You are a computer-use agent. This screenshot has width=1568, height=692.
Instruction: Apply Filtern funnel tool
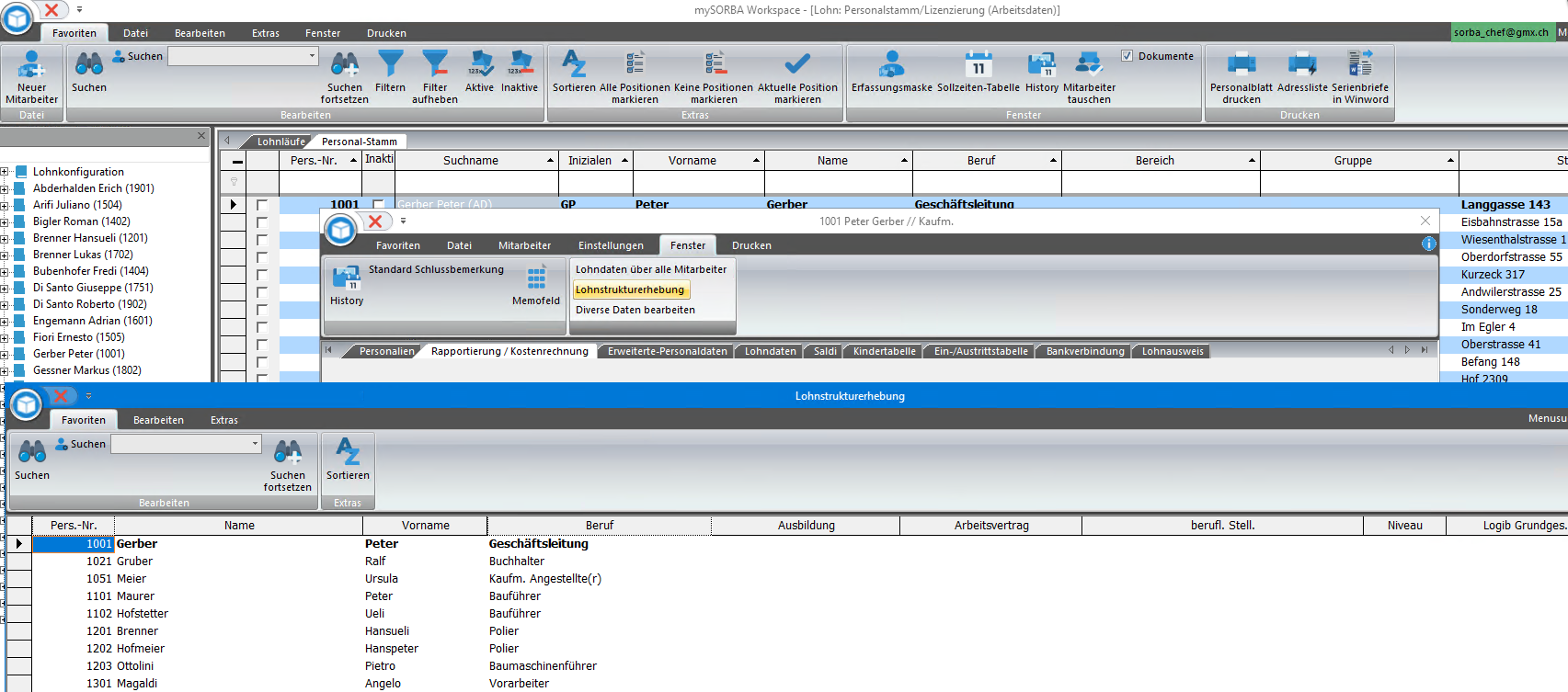(x=390, y=72)
